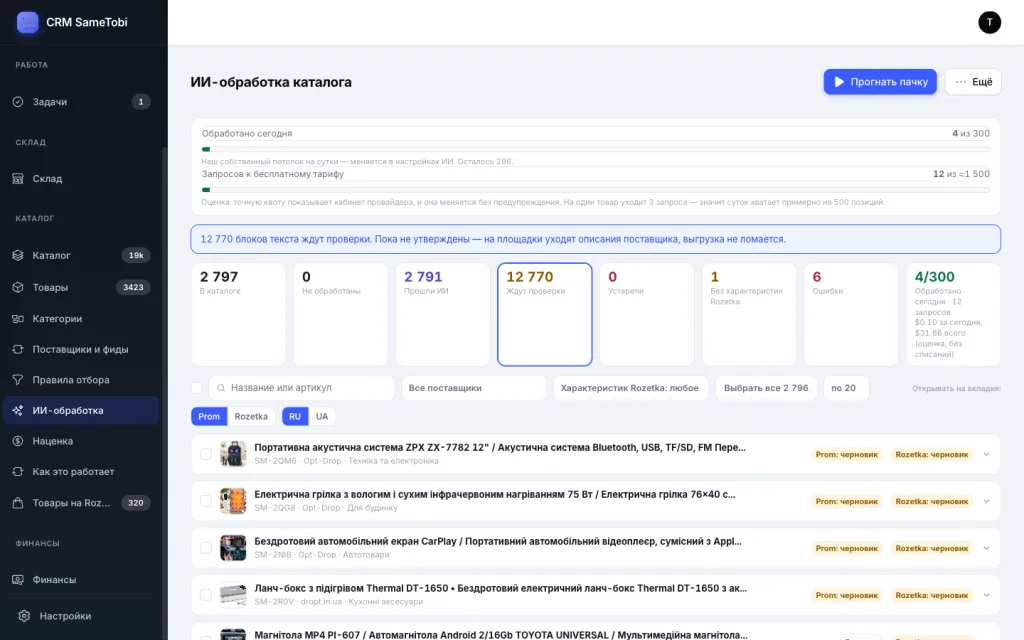Viewport: 1024px width, 640px height.
Task: Open the user avatar T menu
Action: click(989, 22)
